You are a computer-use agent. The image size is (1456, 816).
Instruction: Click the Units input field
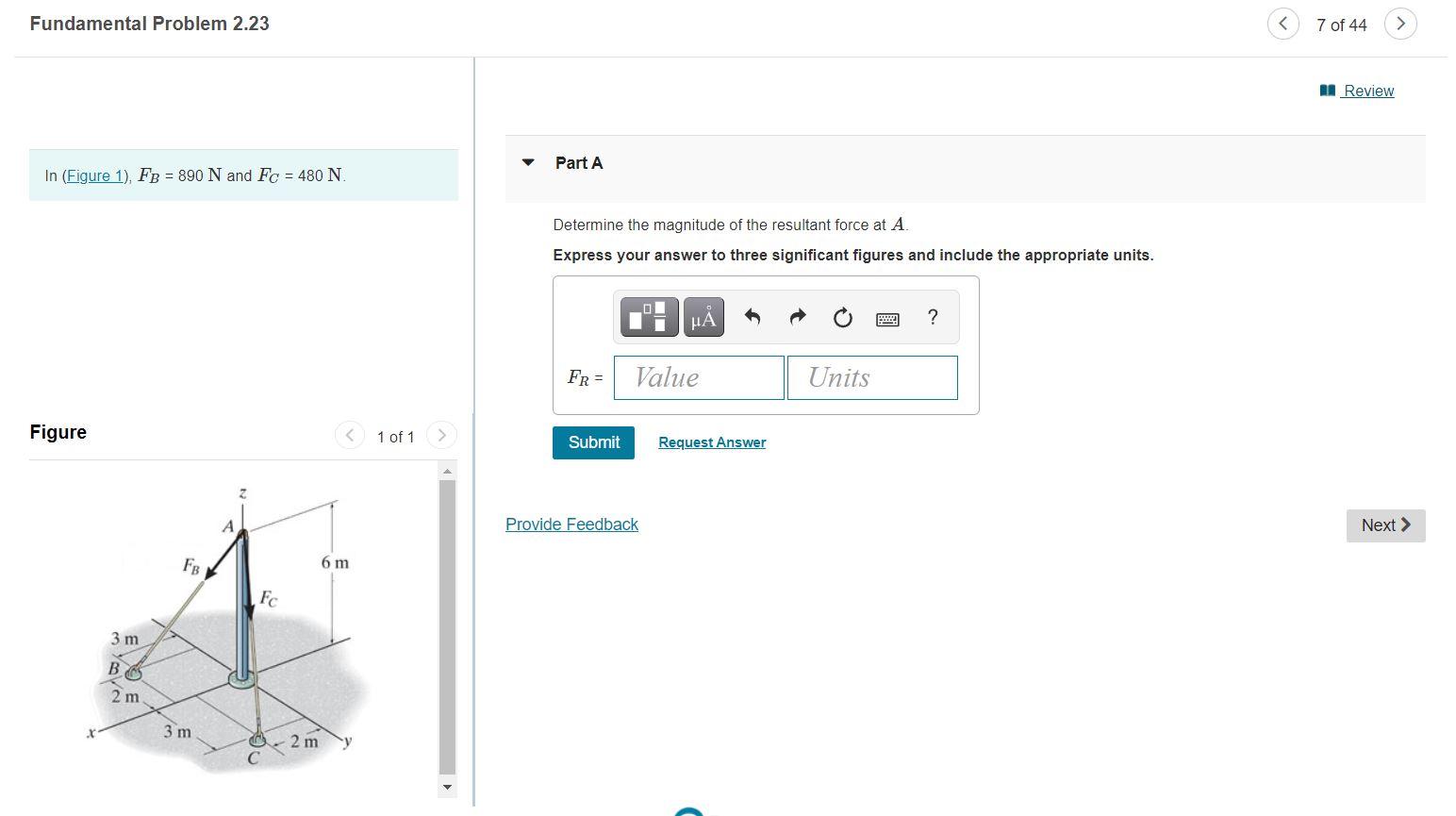tap(872, 377)
